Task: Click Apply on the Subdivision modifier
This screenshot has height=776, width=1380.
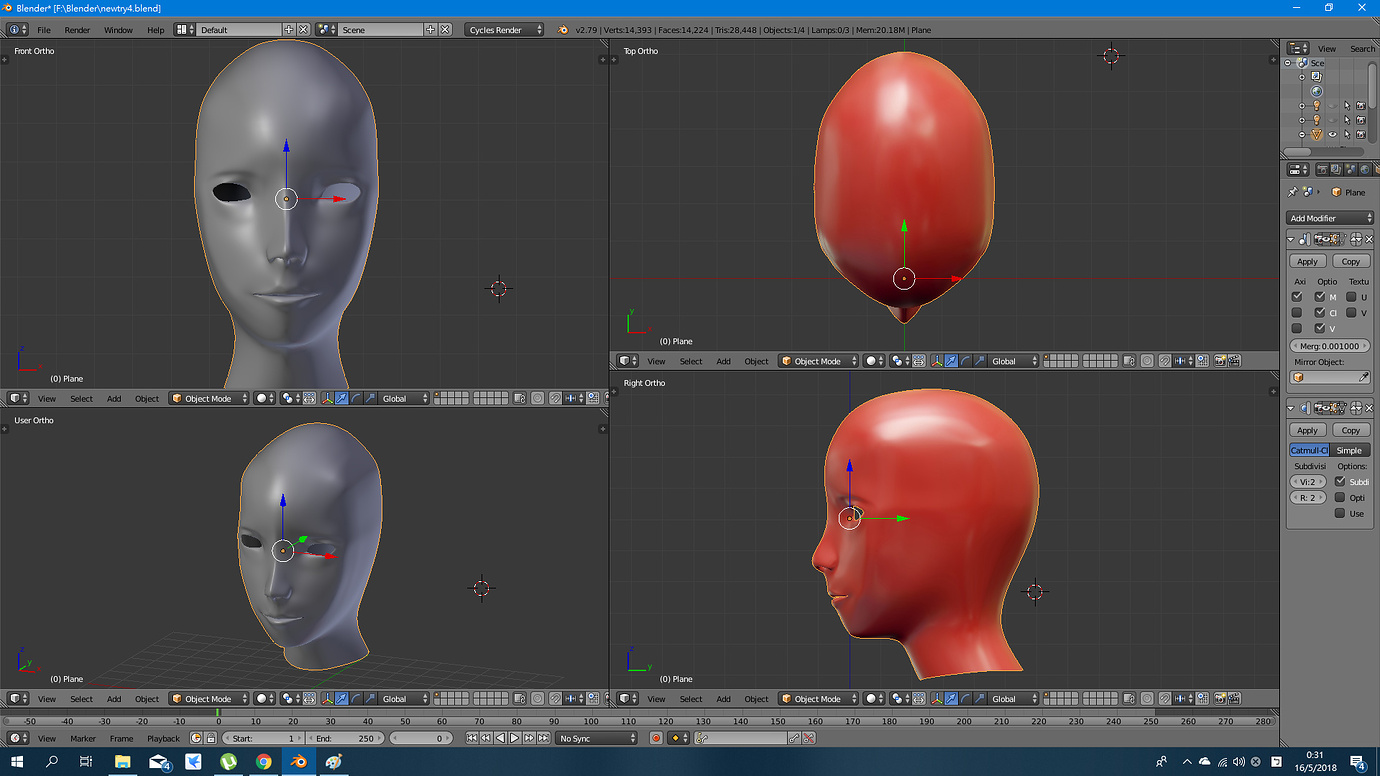Action: click(x=1307, y=430)
